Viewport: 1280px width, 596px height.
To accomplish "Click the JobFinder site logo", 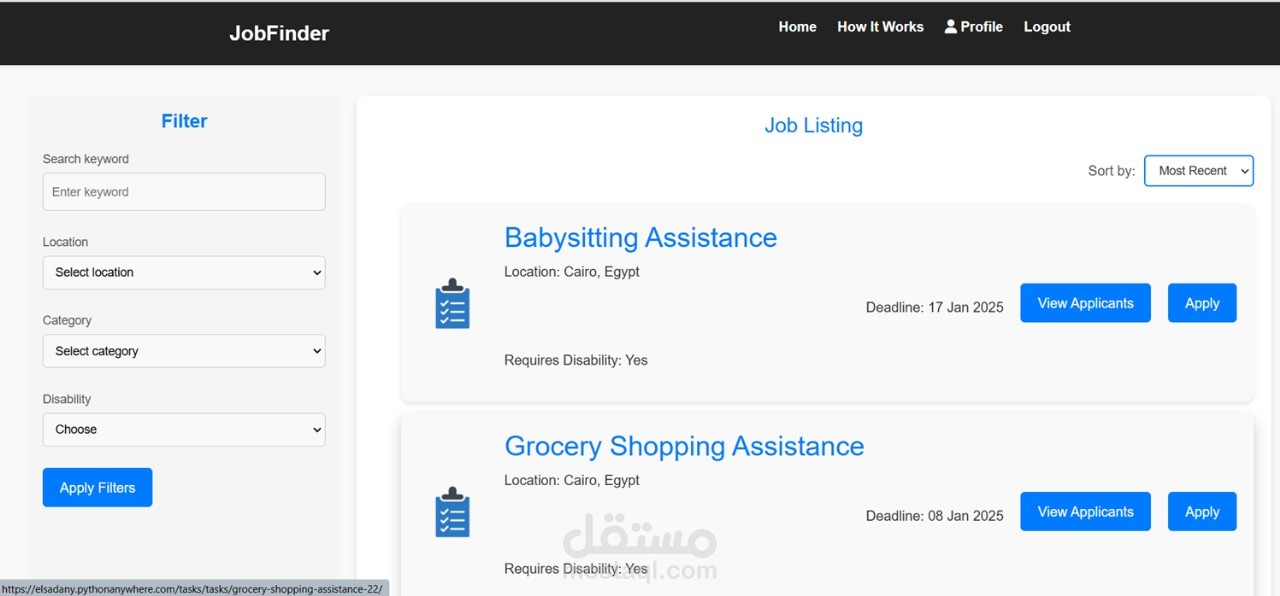I will 279,33.
